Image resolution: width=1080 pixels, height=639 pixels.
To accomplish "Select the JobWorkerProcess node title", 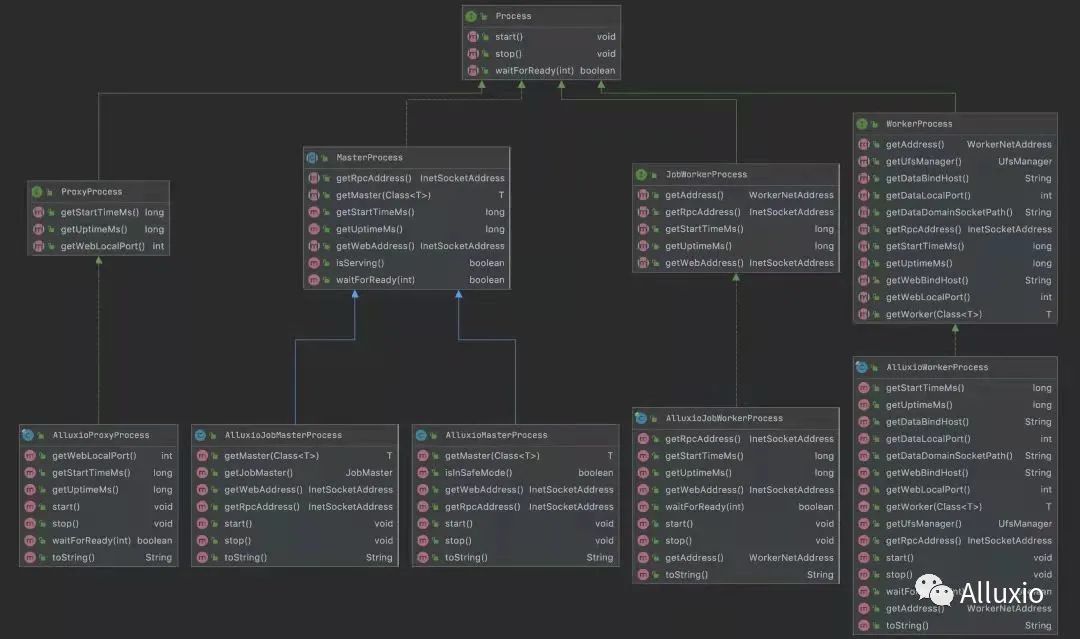I will tap(706, 174).
